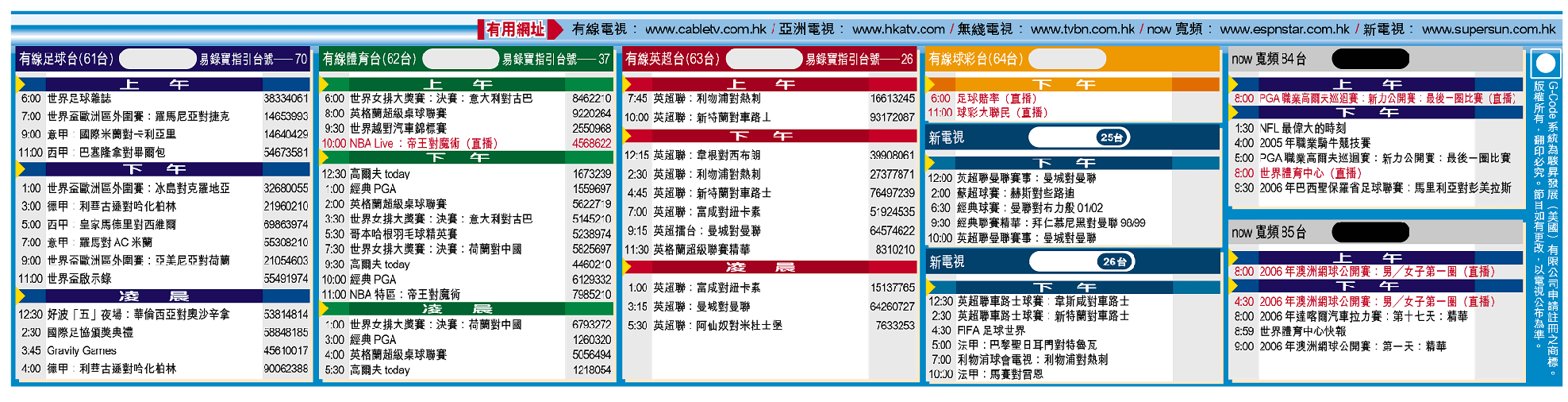Select the 12:30 高爾夫 today listing
Screen dimensions: 1568x402
(467, 173)
